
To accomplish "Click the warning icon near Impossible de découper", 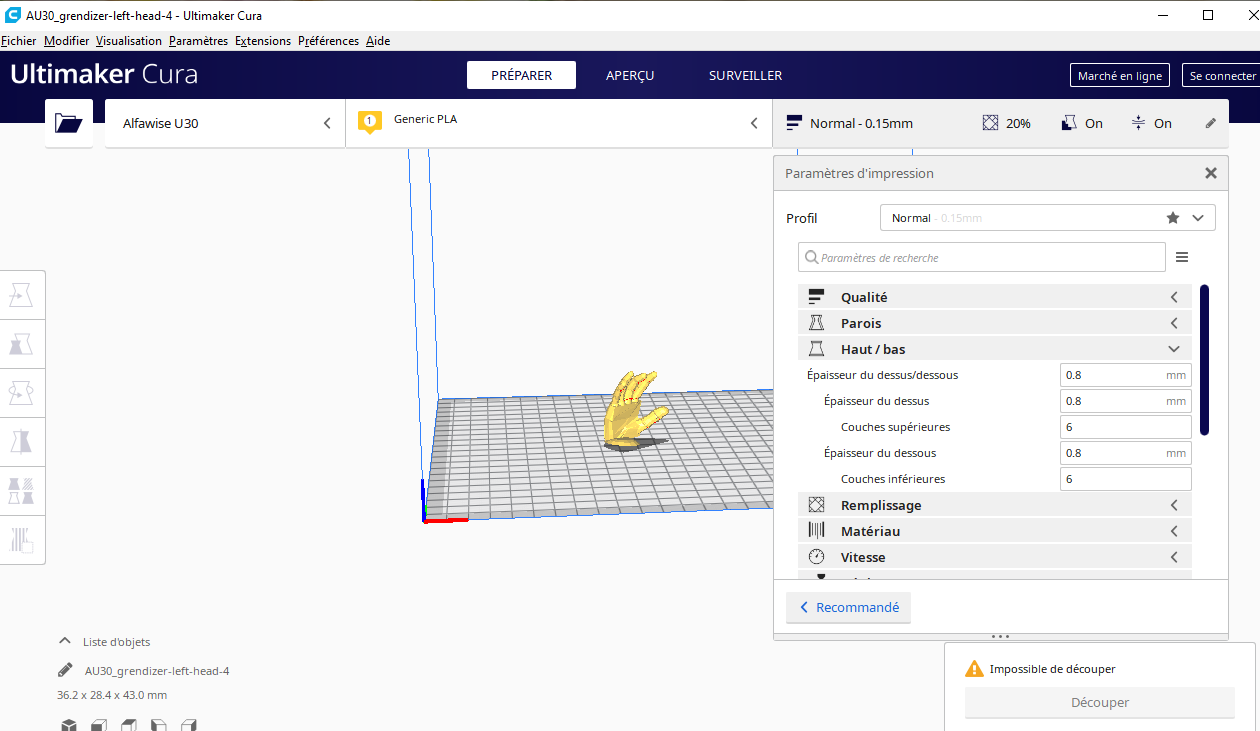I will point(974,669).
